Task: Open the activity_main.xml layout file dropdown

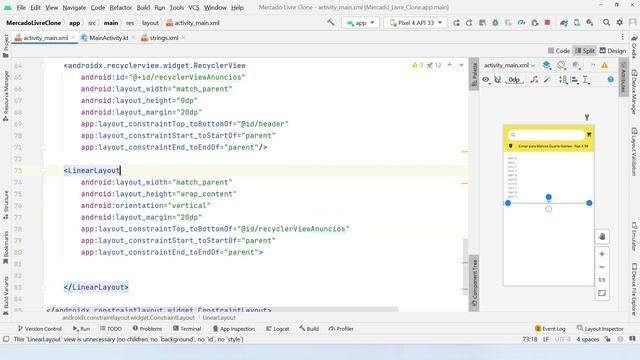Action: click(509, 65)
